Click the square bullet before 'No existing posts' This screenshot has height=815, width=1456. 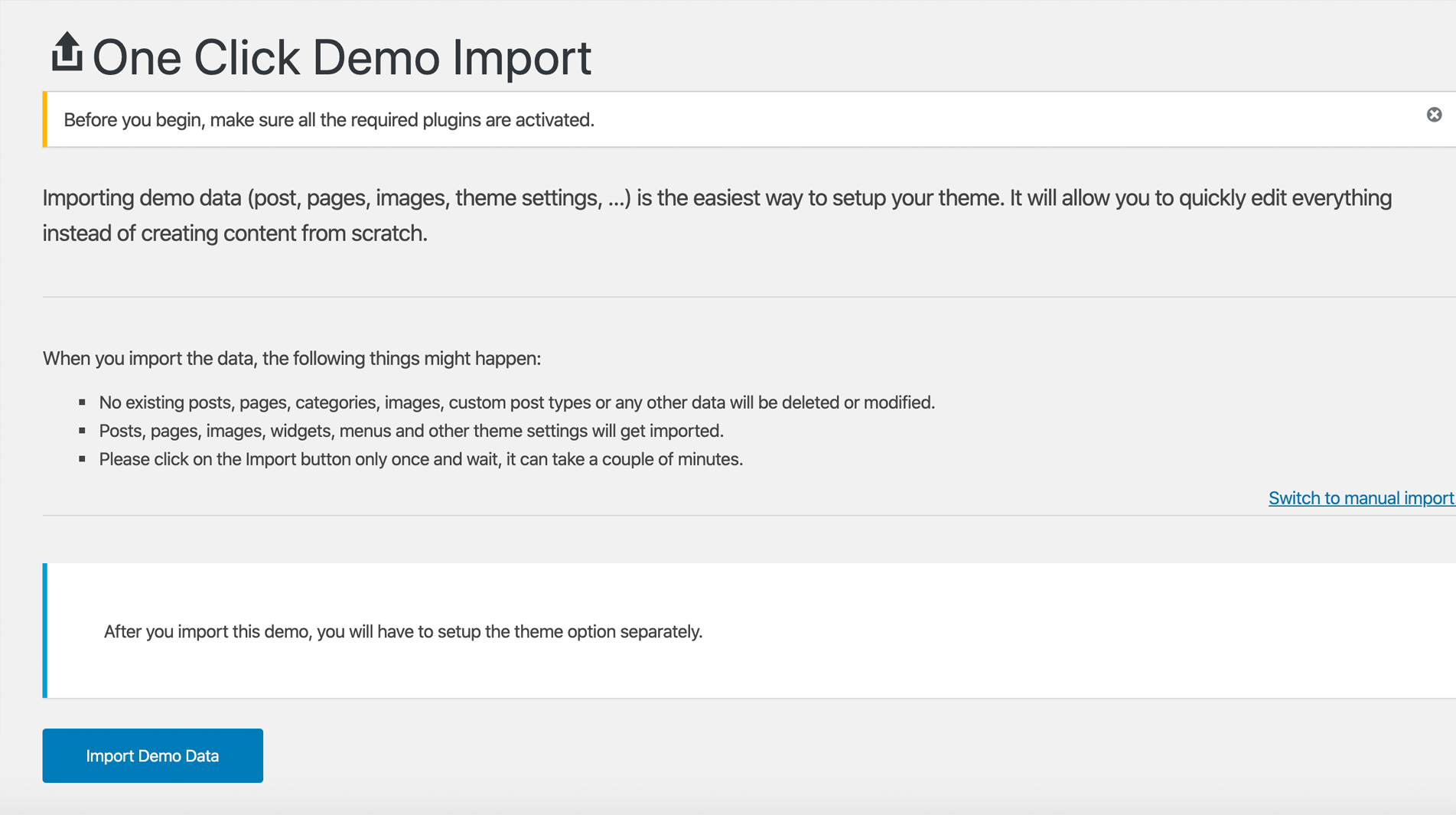point(82,402)
